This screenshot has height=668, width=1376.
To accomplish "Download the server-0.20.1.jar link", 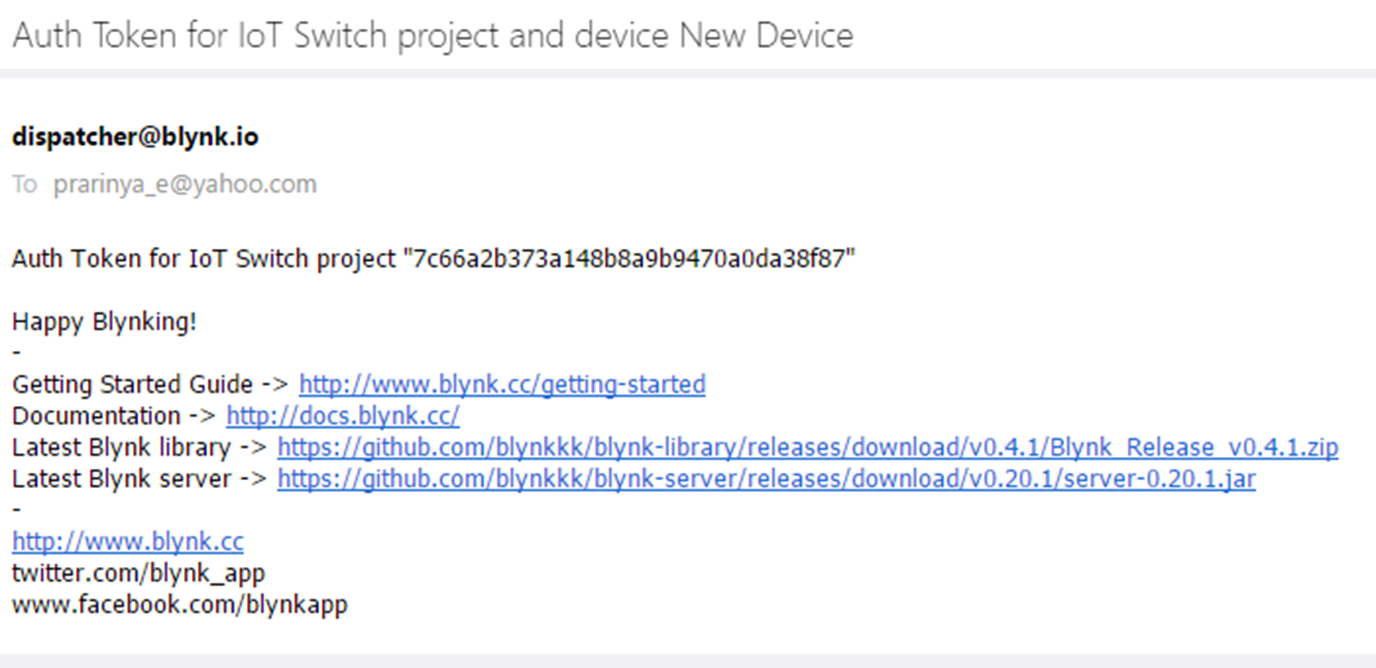I will 766,479.
